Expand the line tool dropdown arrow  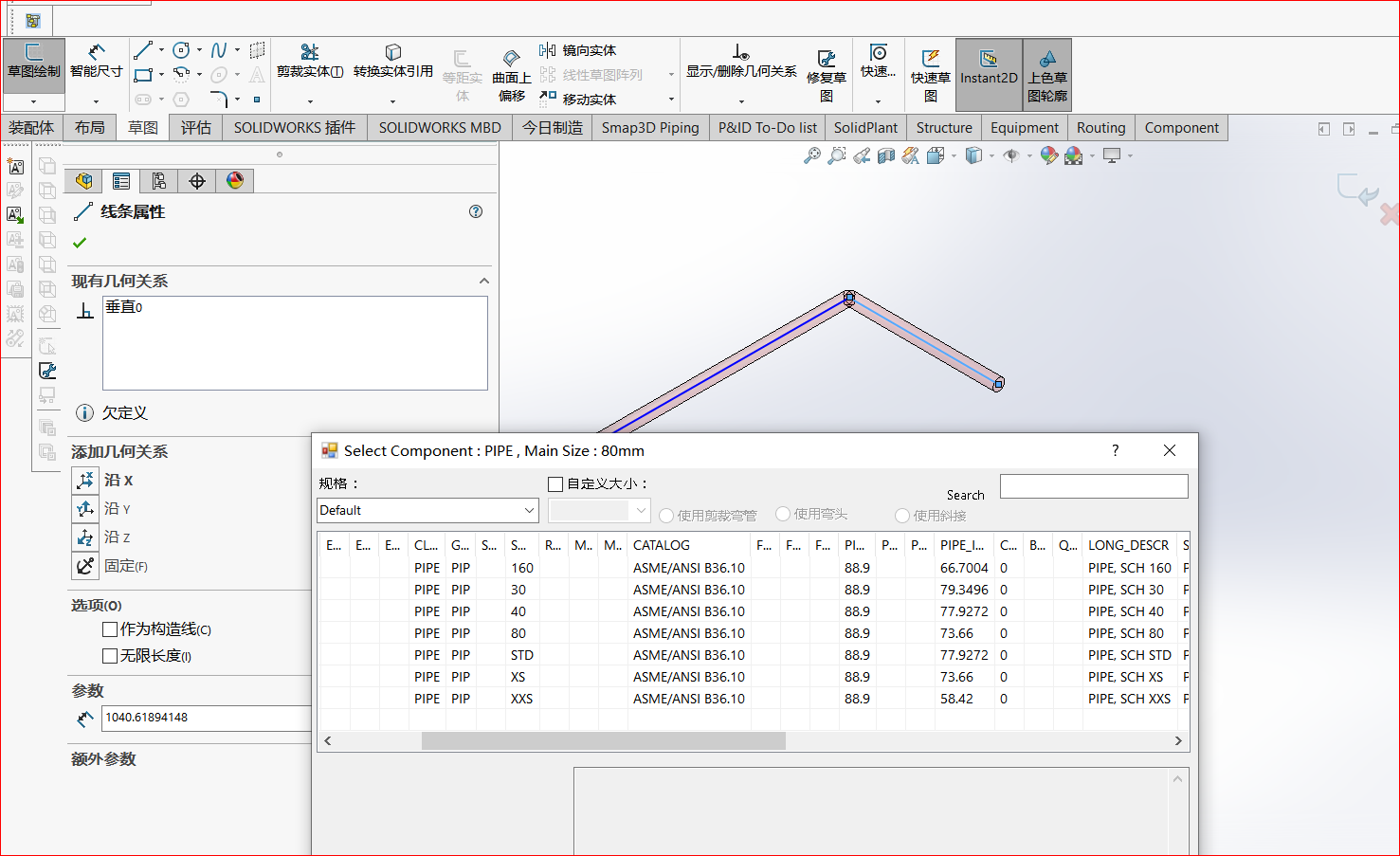161,50
